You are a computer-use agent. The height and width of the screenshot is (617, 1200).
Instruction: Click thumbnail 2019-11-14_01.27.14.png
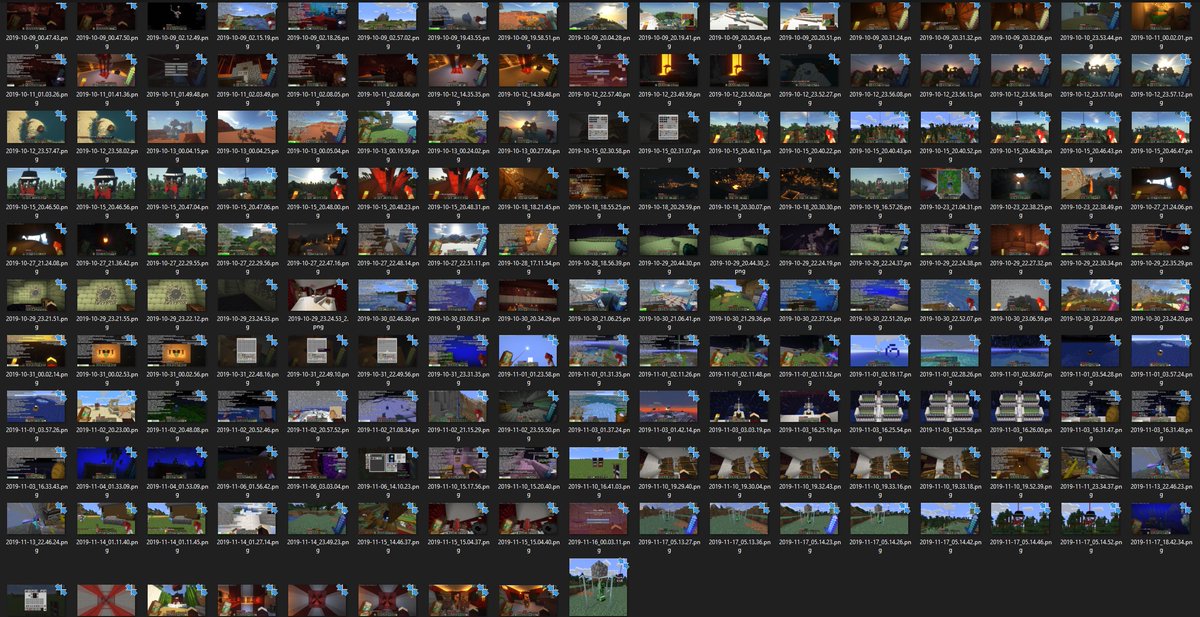(246, 518)
